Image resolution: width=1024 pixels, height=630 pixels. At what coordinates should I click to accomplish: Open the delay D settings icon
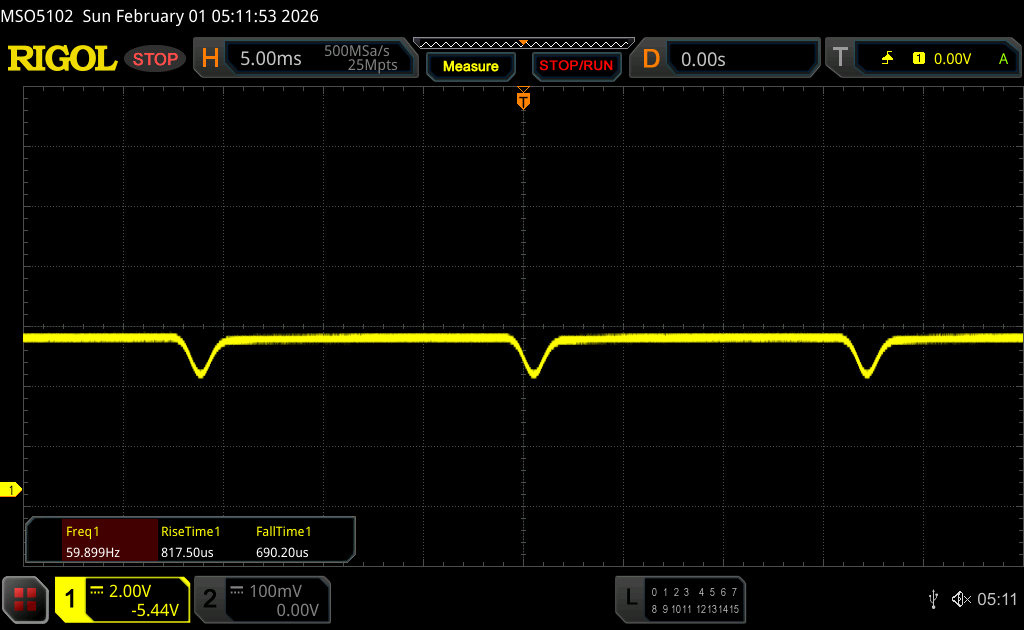click(x=651, y=59)
